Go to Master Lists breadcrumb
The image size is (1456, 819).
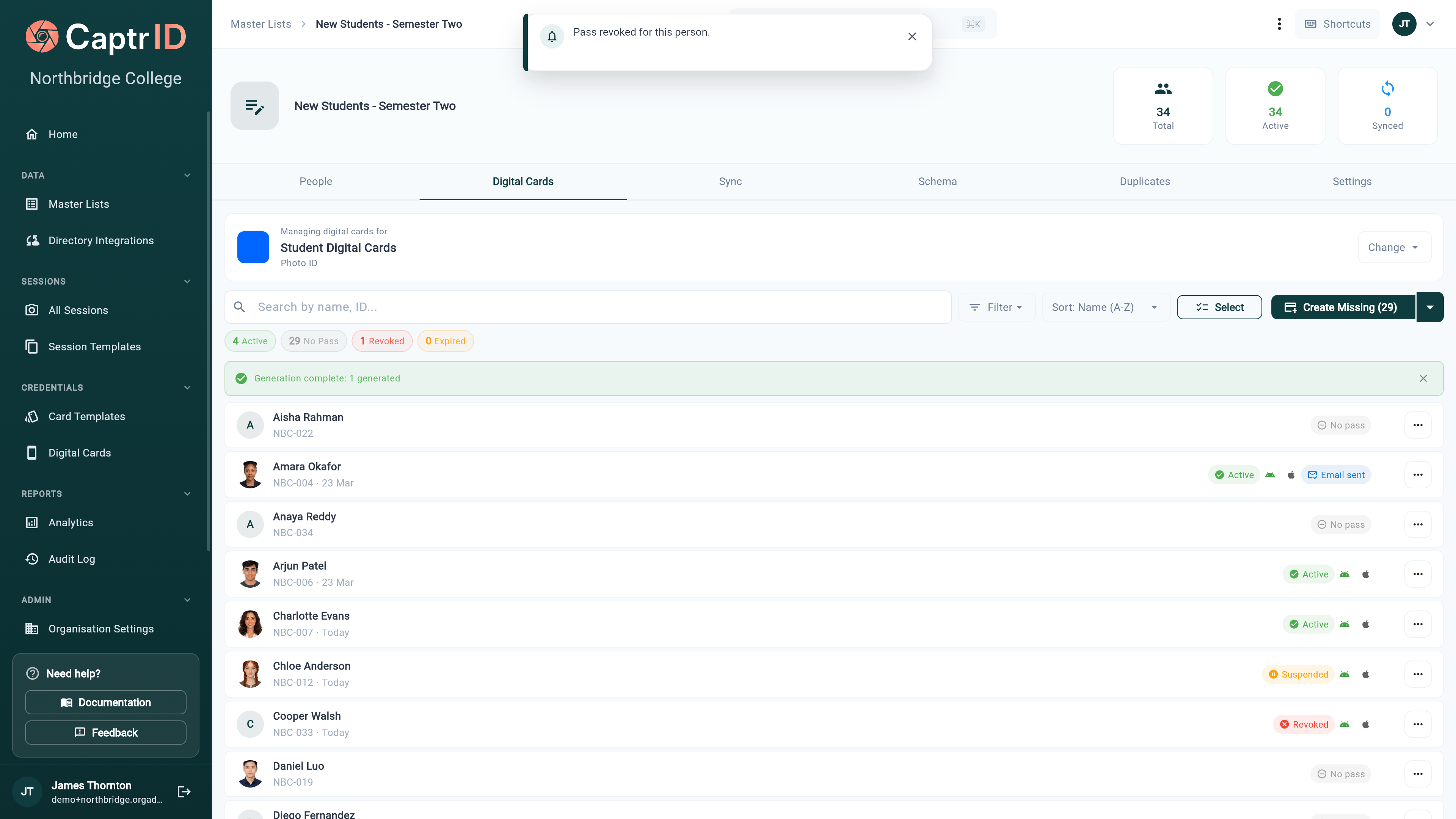[260, 24]
